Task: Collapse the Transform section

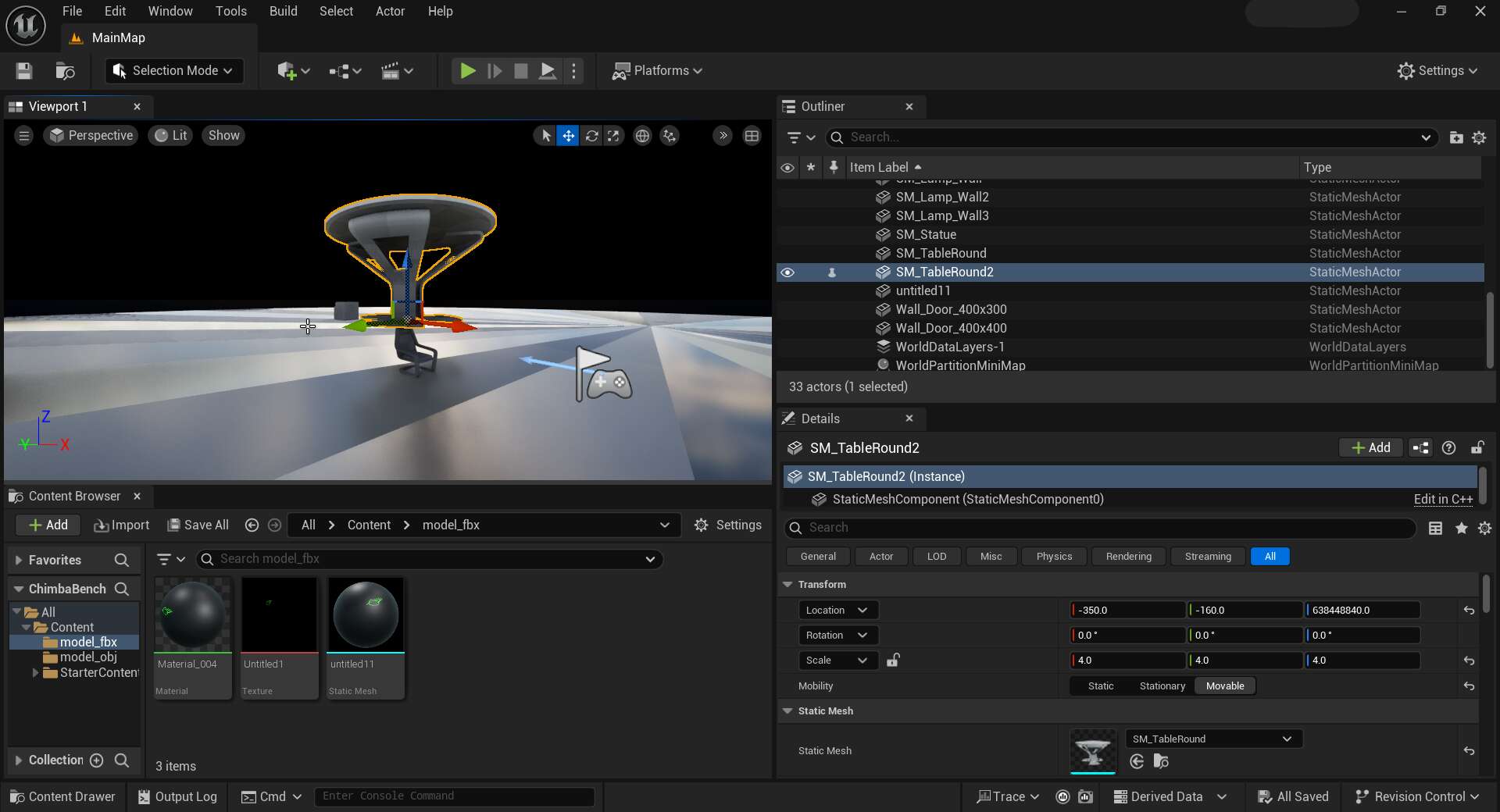Action: 787,585
